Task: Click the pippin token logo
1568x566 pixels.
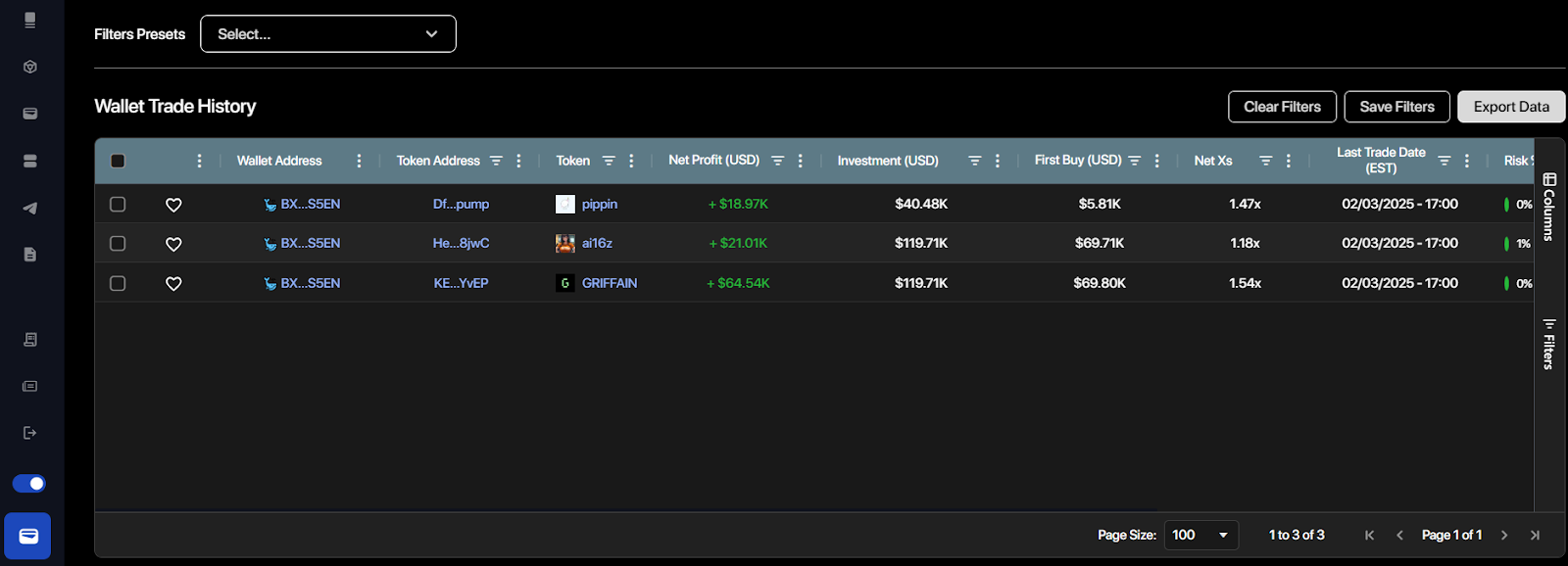Action: pyautogui.click(x=565, y=204)
